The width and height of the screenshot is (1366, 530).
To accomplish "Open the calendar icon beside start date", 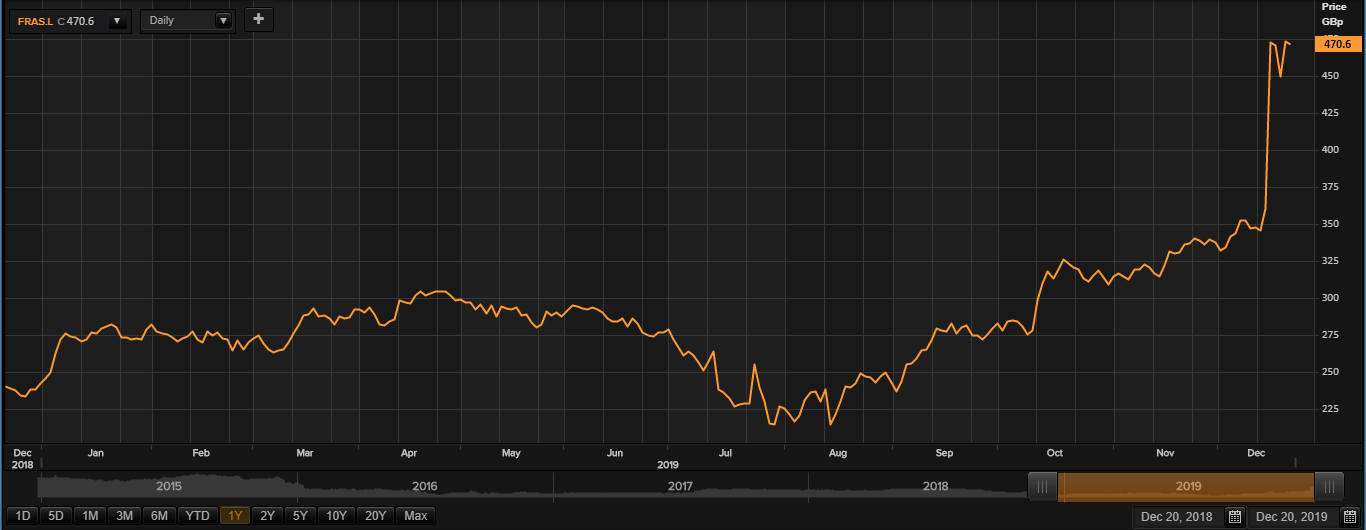I will (x=1234, y=517).
